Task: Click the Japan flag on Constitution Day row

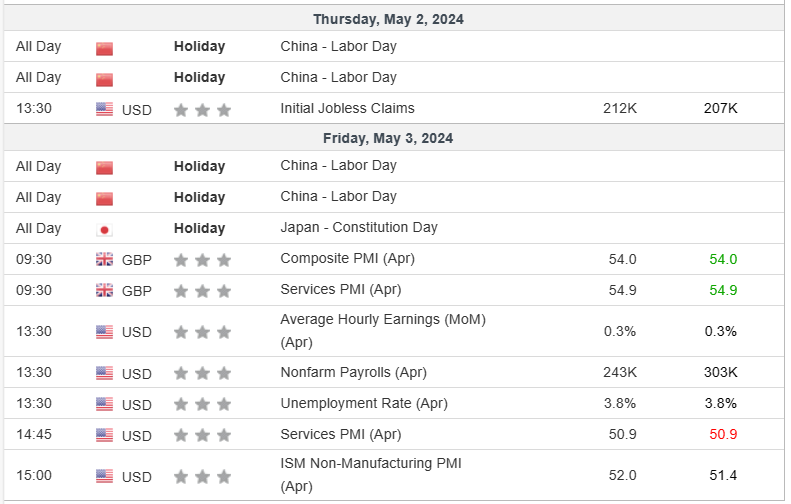Action: tap(105, 228)
